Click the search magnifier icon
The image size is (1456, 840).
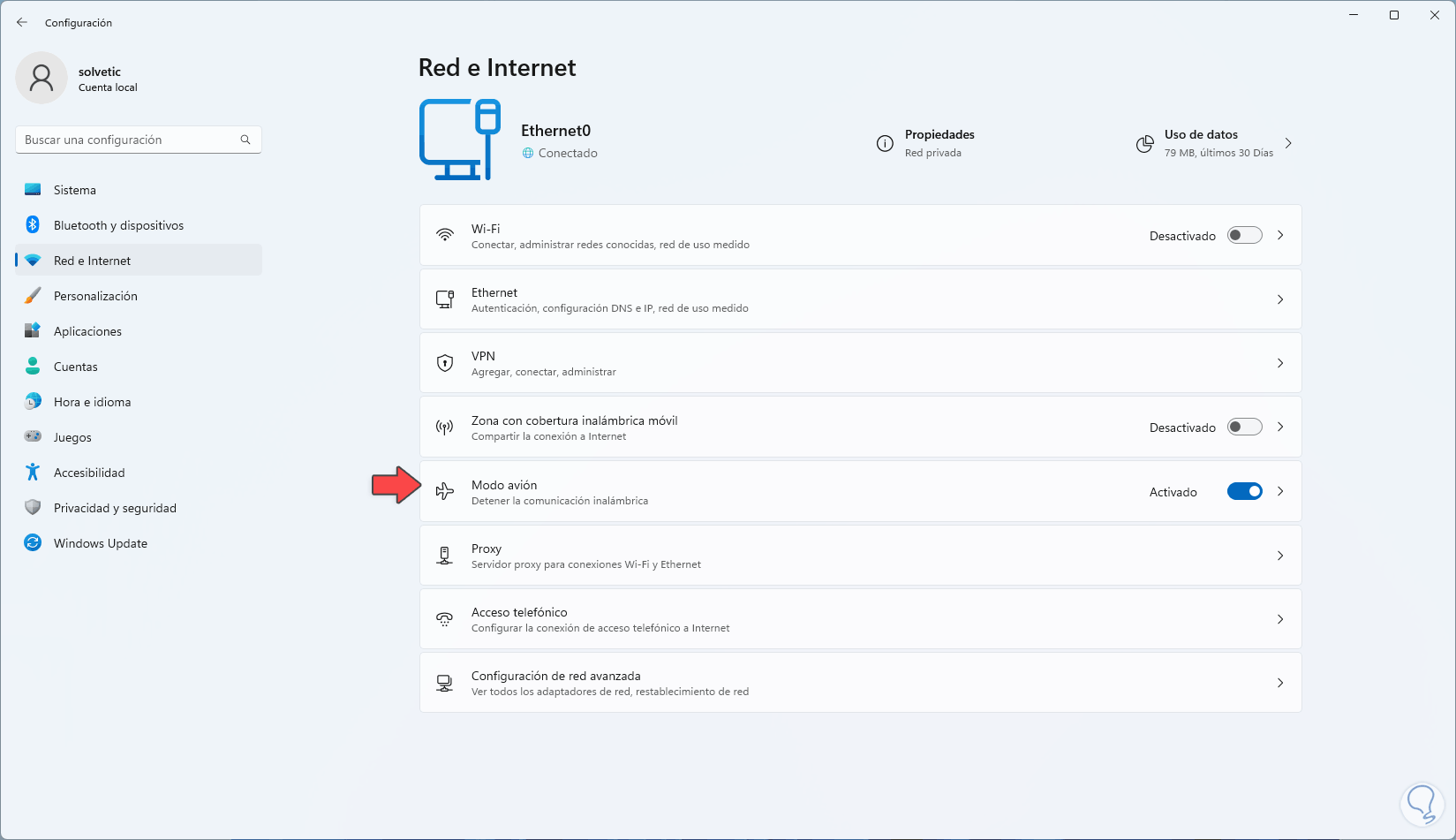(245, 140)
